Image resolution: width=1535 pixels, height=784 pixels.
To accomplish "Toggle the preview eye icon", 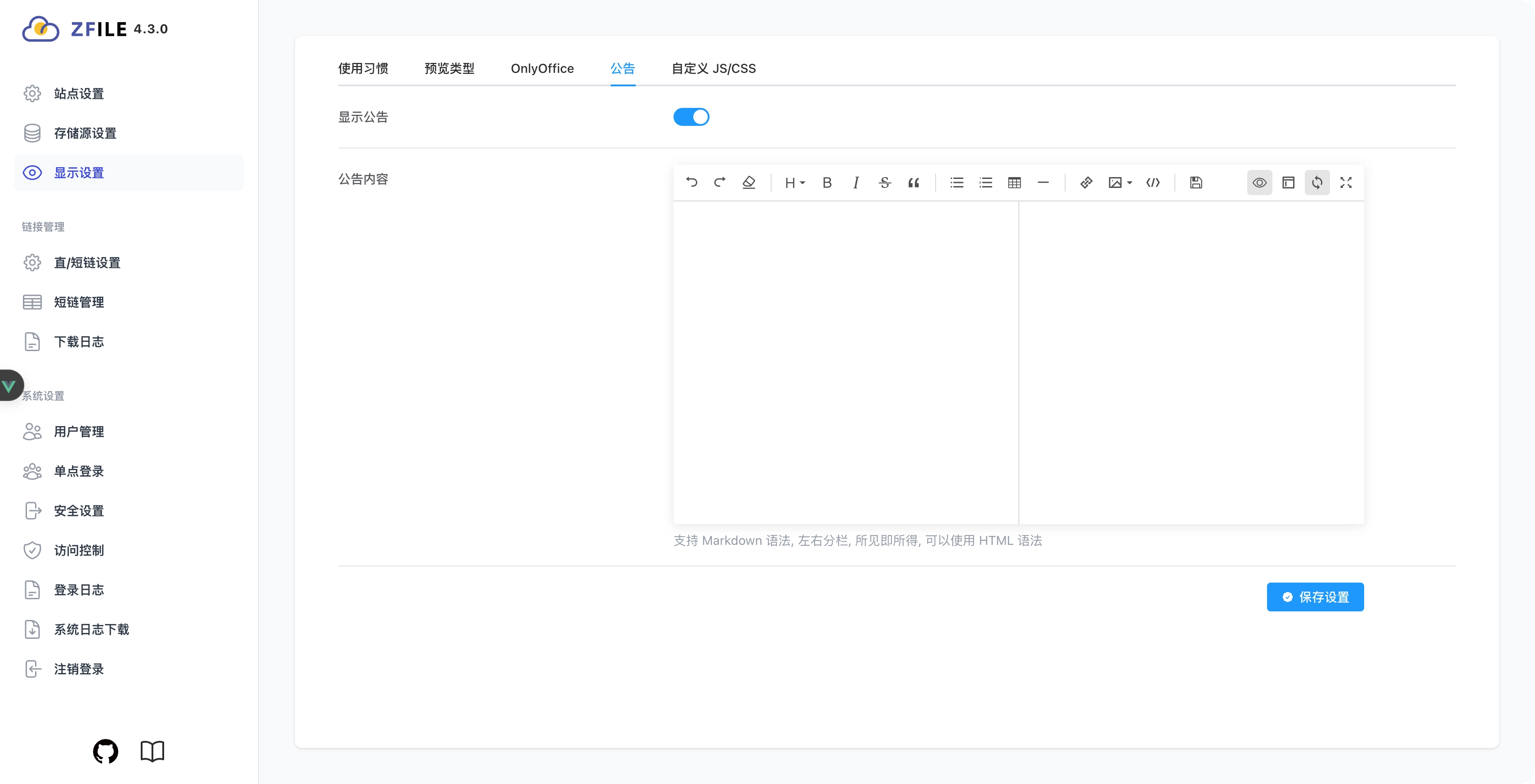I will click(1260, 183).
